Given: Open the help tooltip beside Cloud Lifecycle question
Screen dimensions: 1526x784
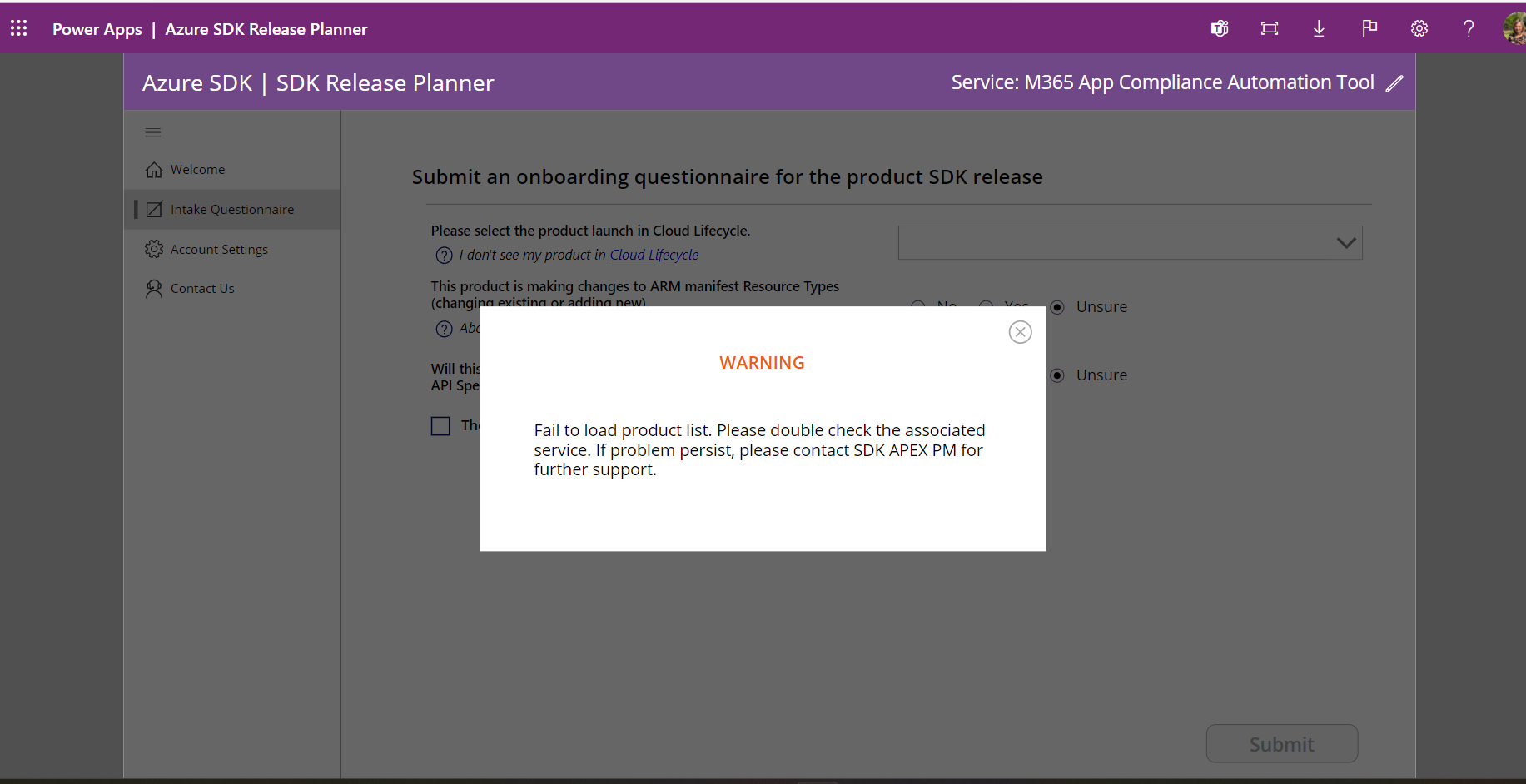Looking at the screenshot, I should [x=444, y=255].
